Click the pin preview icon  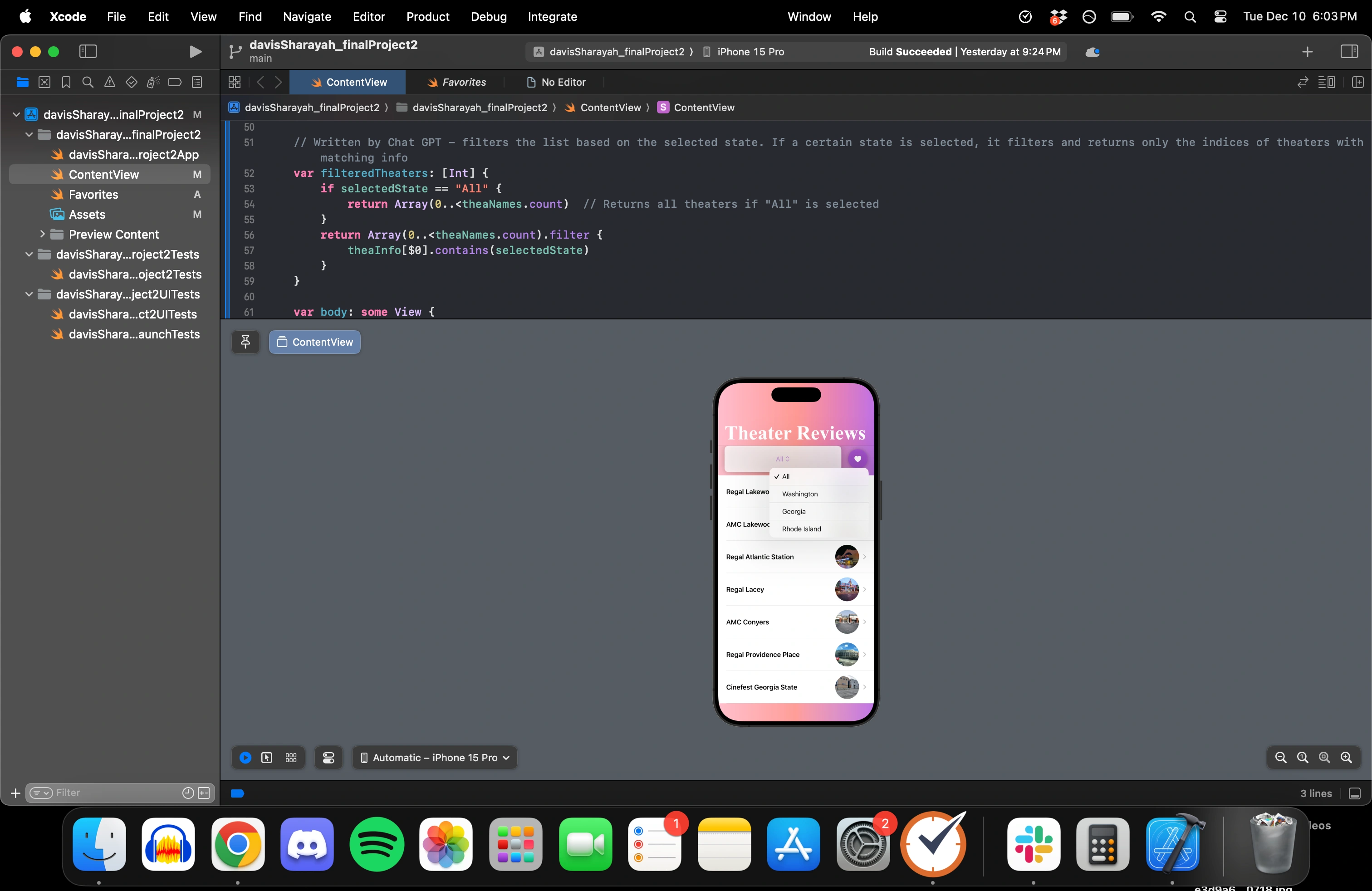(x=245, y=342)
